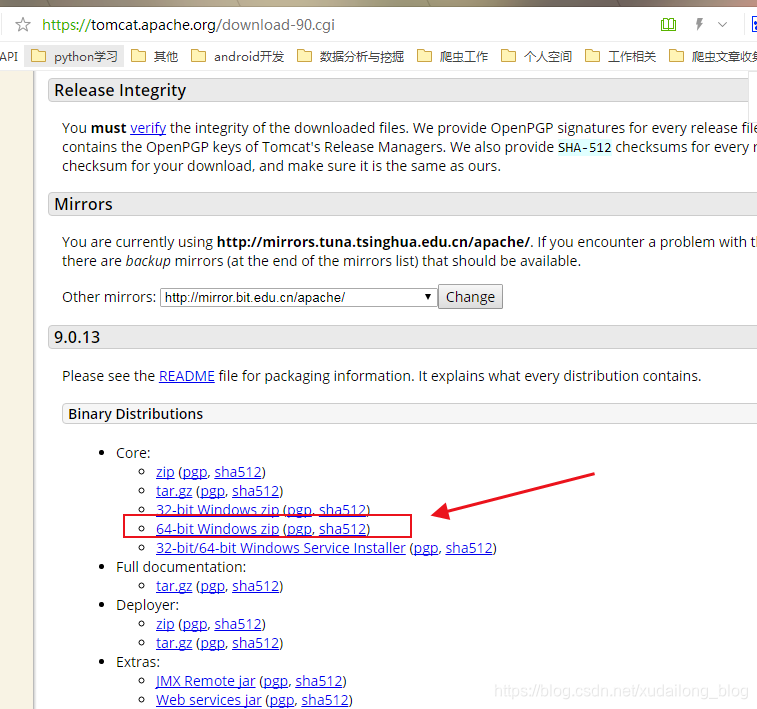Open the android开发 bookmark folder
Image resolution: width=757 pixels, height=709 pixels.
[x=238, y=56]
